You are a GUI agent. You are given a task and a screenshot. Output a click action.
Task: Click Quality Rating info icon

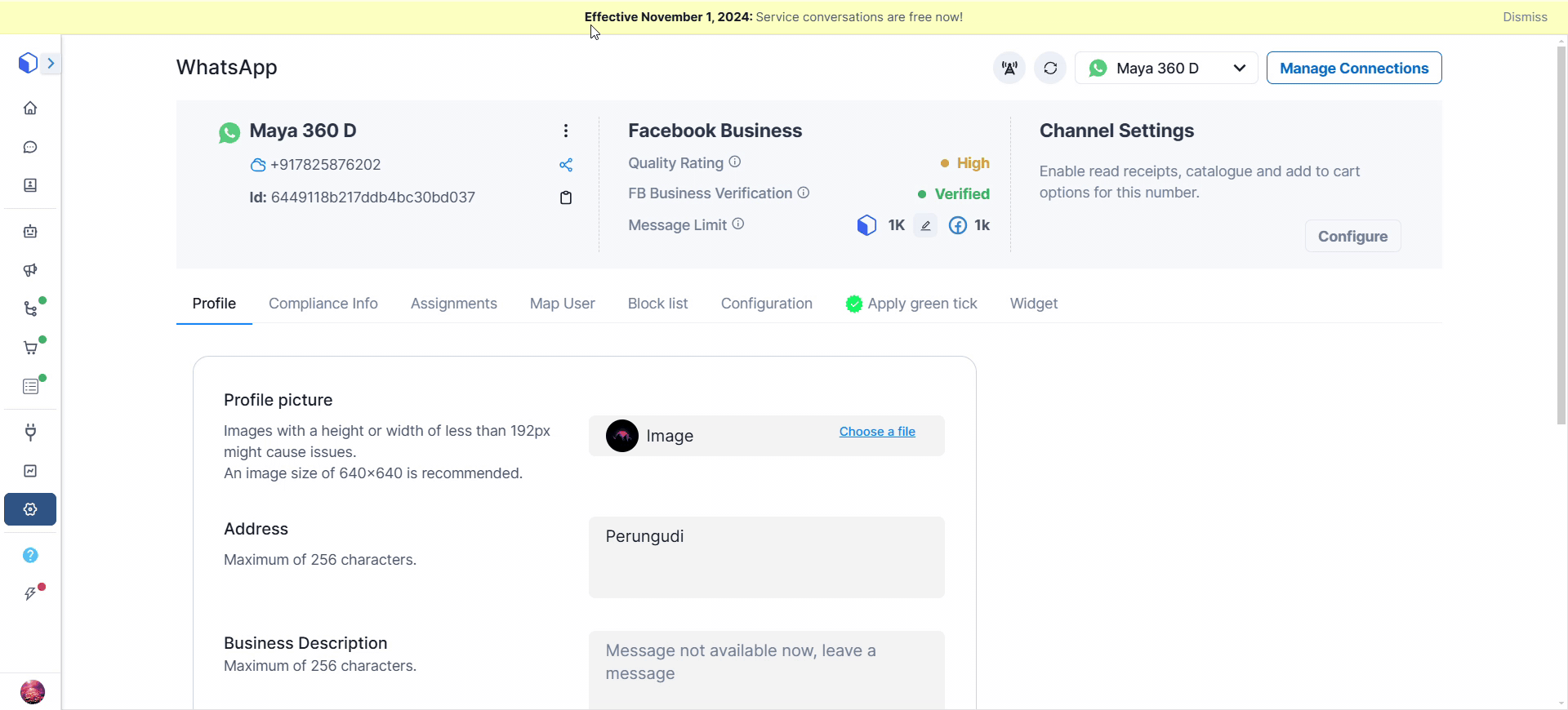coord(735,162)
